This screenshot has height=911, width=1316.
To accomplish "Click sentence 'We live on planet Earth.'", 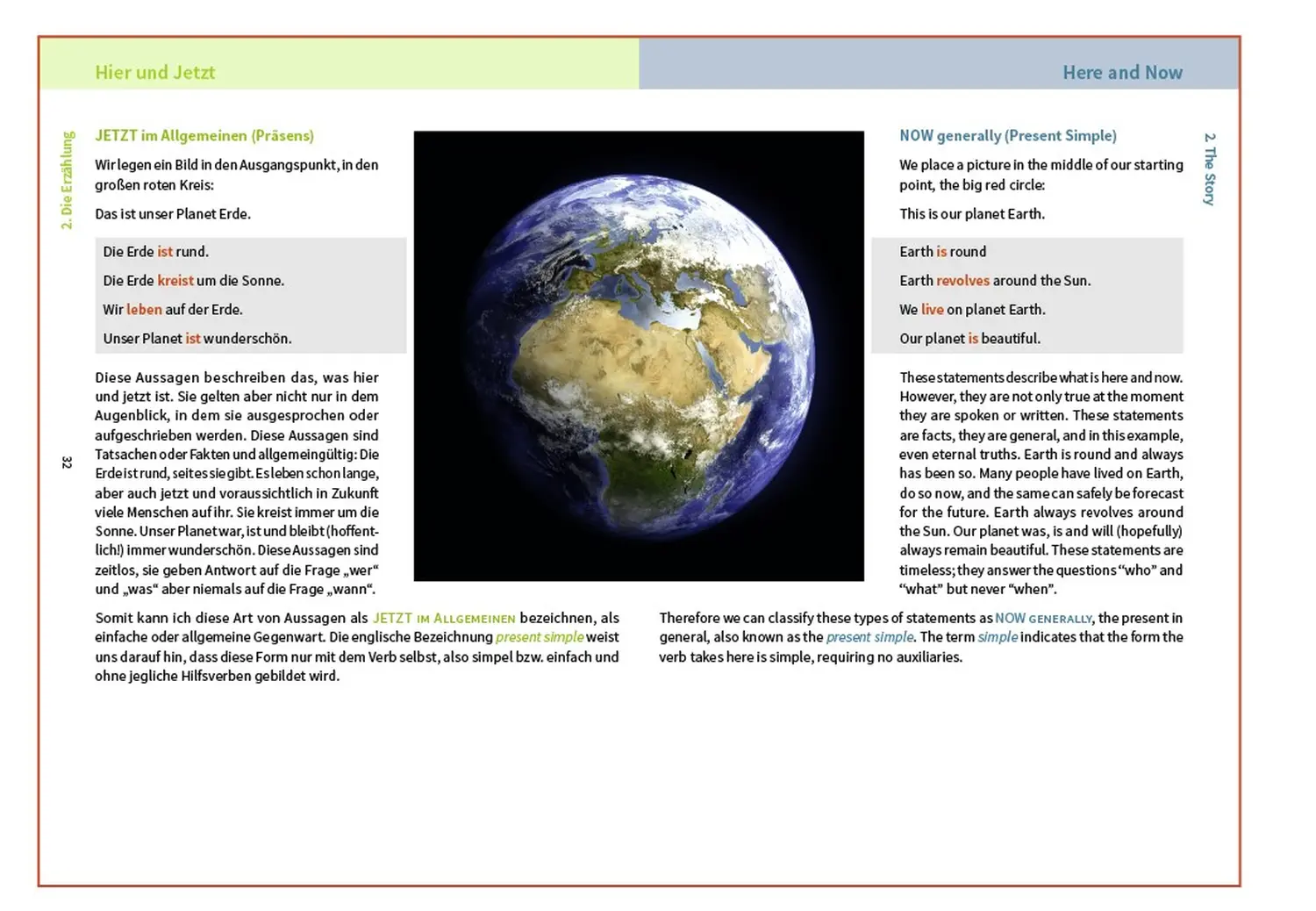I will click(972, 309).
